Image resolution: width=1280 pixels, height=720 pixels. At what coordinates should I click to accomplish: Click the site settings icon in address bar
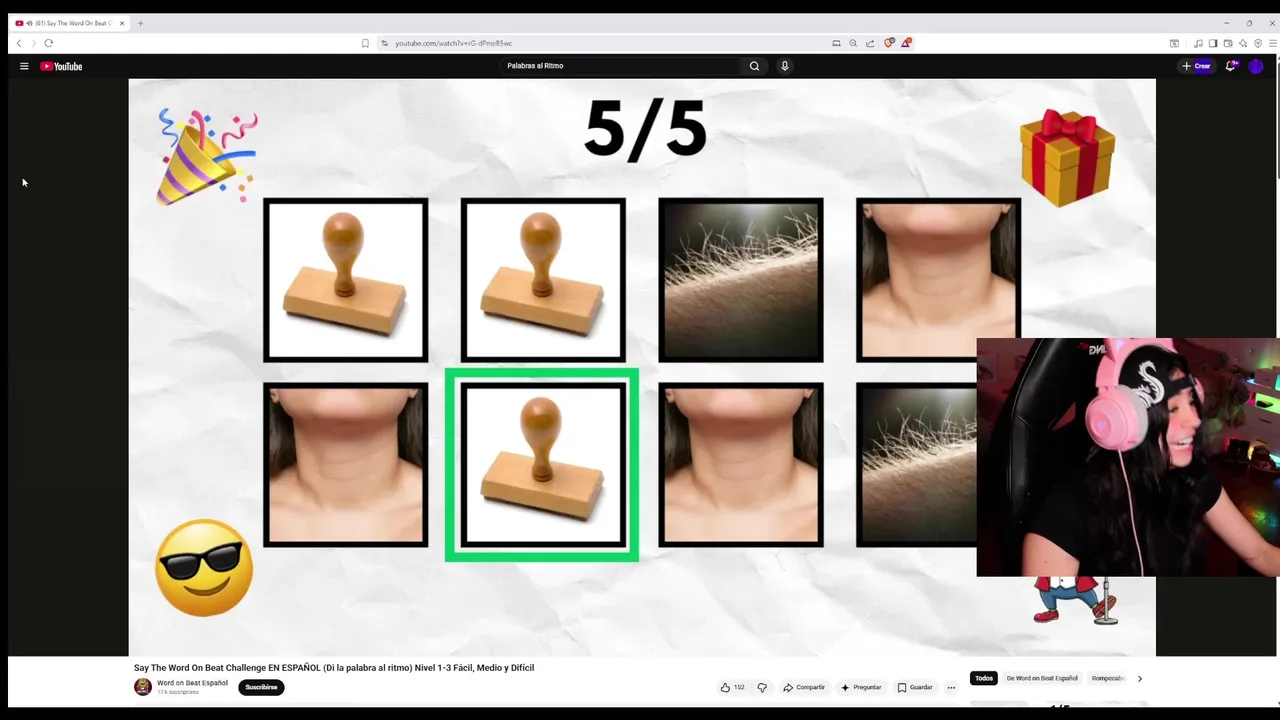pos(384,43)
